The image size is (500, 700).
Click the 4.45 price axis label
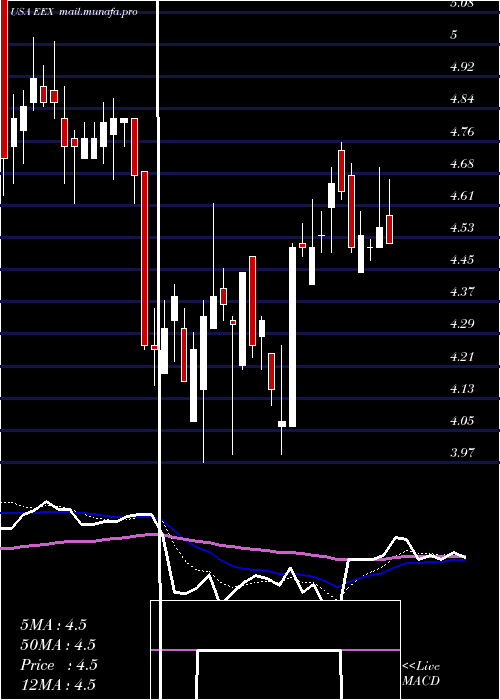click(x=462, y=260)
